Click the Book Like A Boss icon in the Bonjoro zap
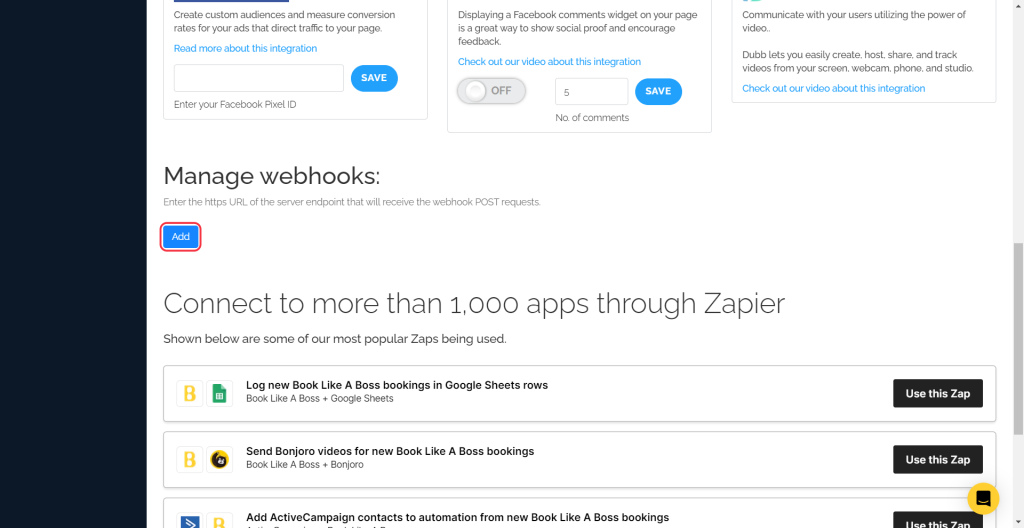Image resolution: width=1024 pixels, height=528 pixels. coord(189,460)
